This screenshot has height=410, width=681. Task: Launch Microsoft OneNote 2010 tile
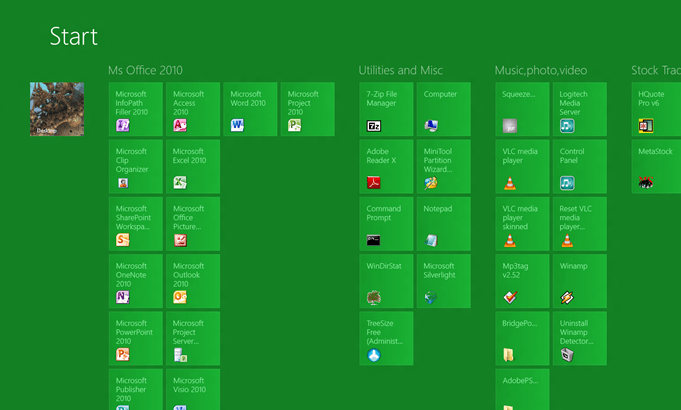click(136, 281)
